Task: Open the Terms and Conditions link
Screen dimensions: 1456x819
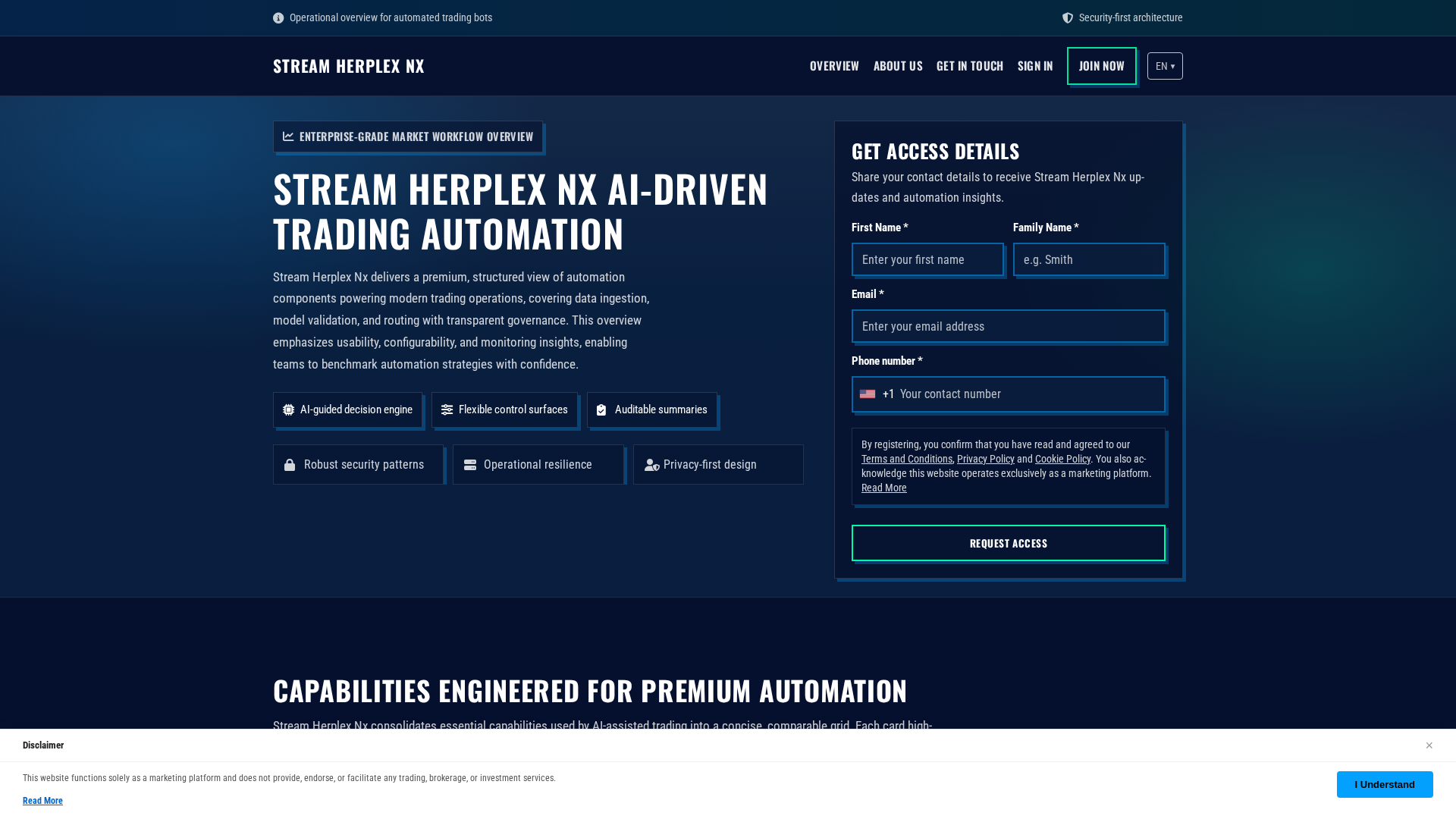Action: 907,459
